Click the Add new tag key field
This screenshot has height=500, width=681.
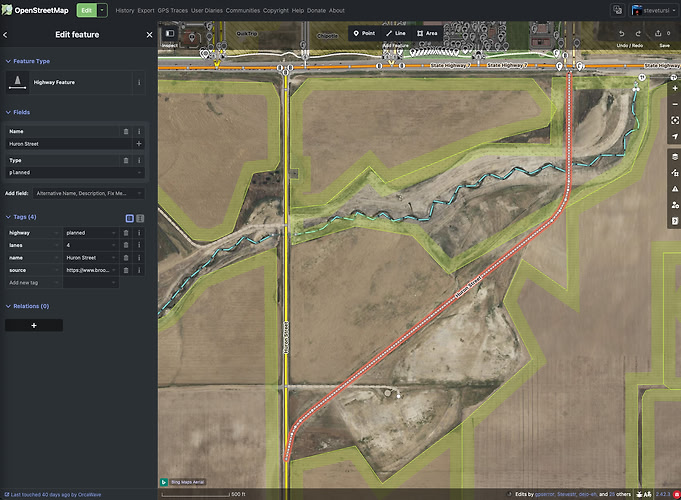33,283
